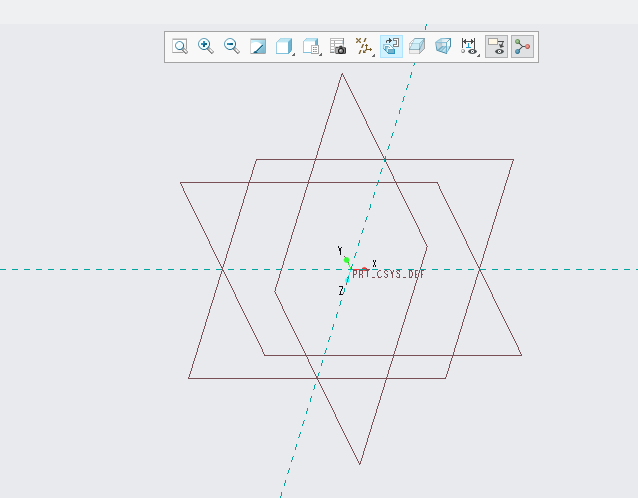
Task: Click the Y axis label of the csys
Action: (x=340, y=251)
